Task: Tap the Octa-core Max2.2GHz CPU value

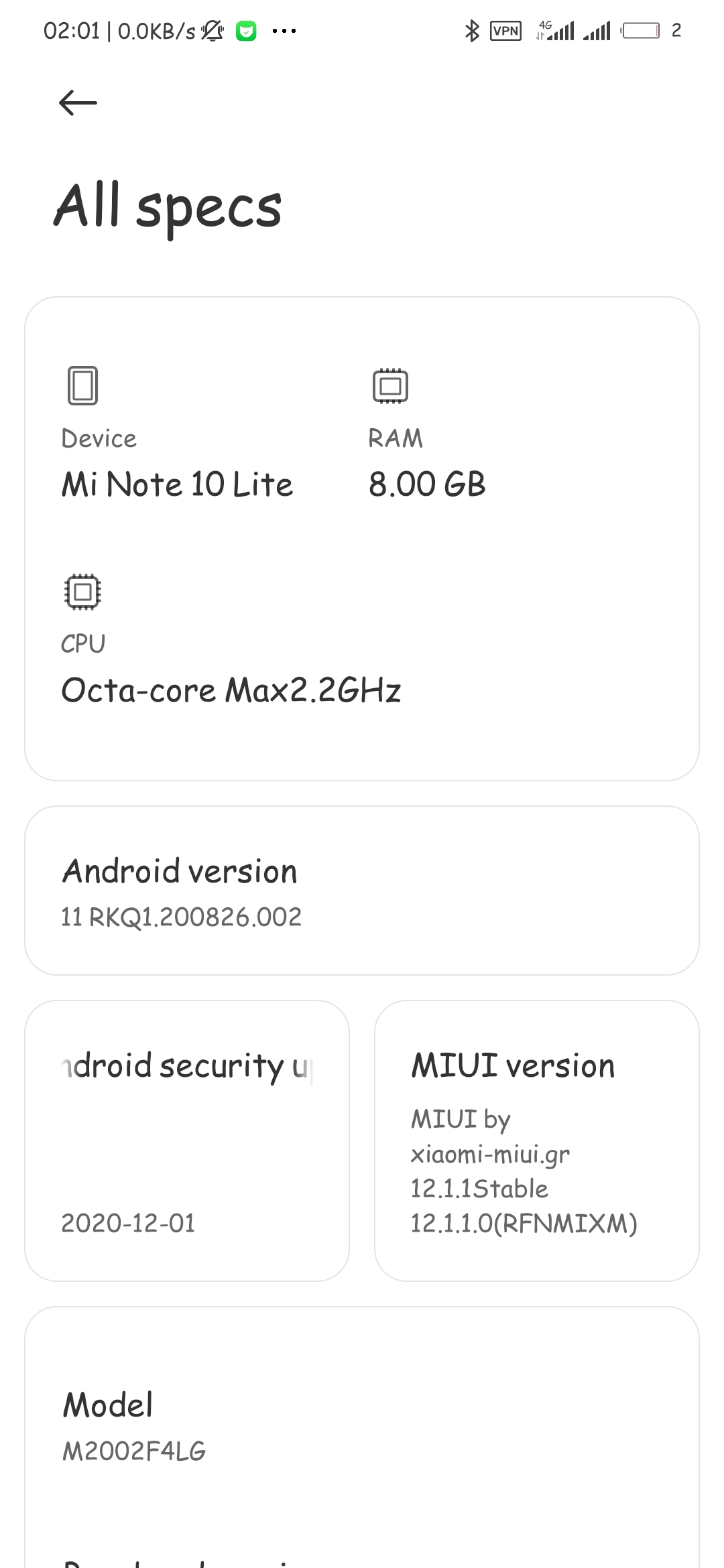Action: pos(231,690)
